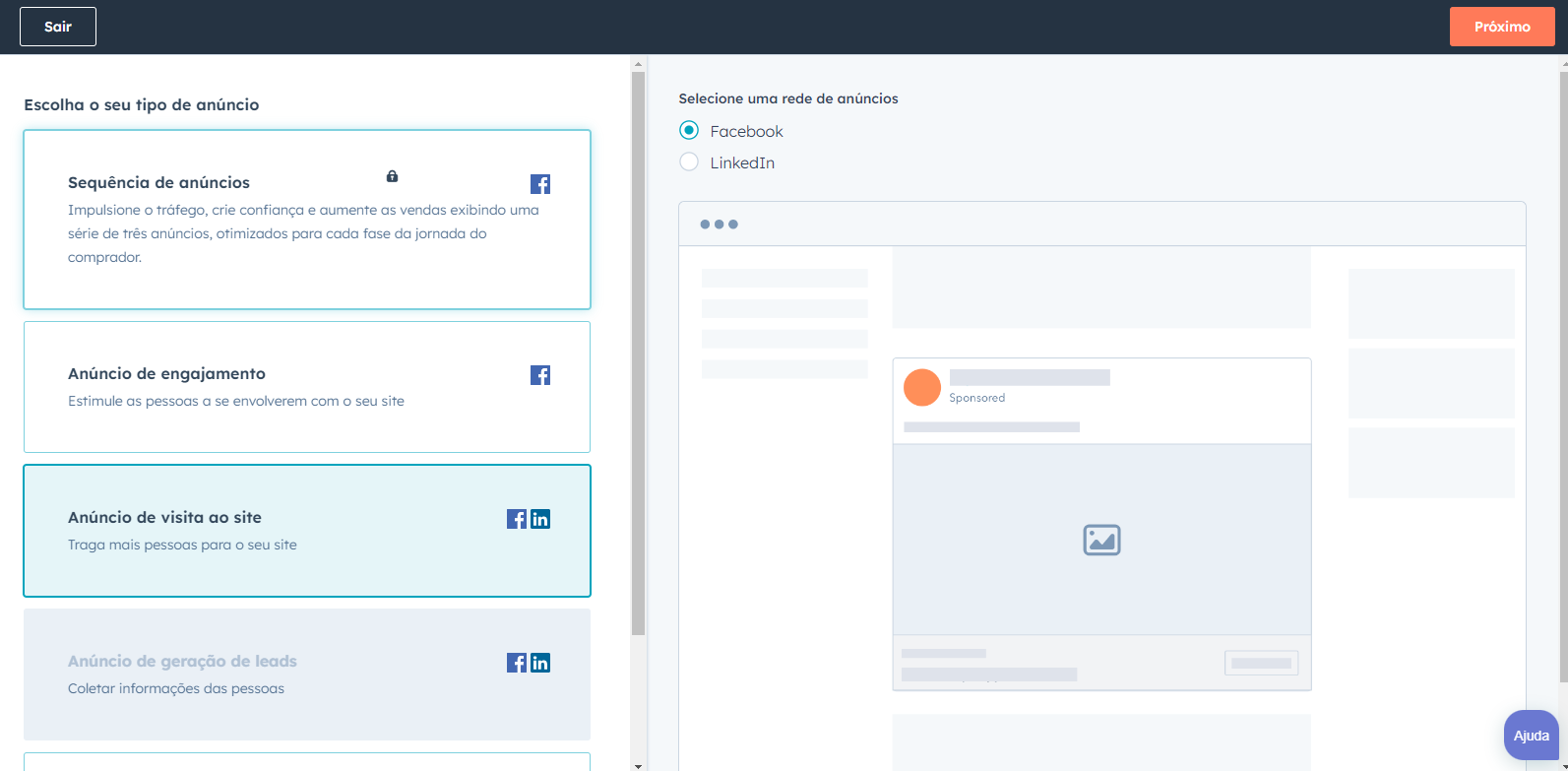Click 'Estimule as pessoas a se envolverem' description
This screenshot has width=1568, height=771.
click(236, 401)
